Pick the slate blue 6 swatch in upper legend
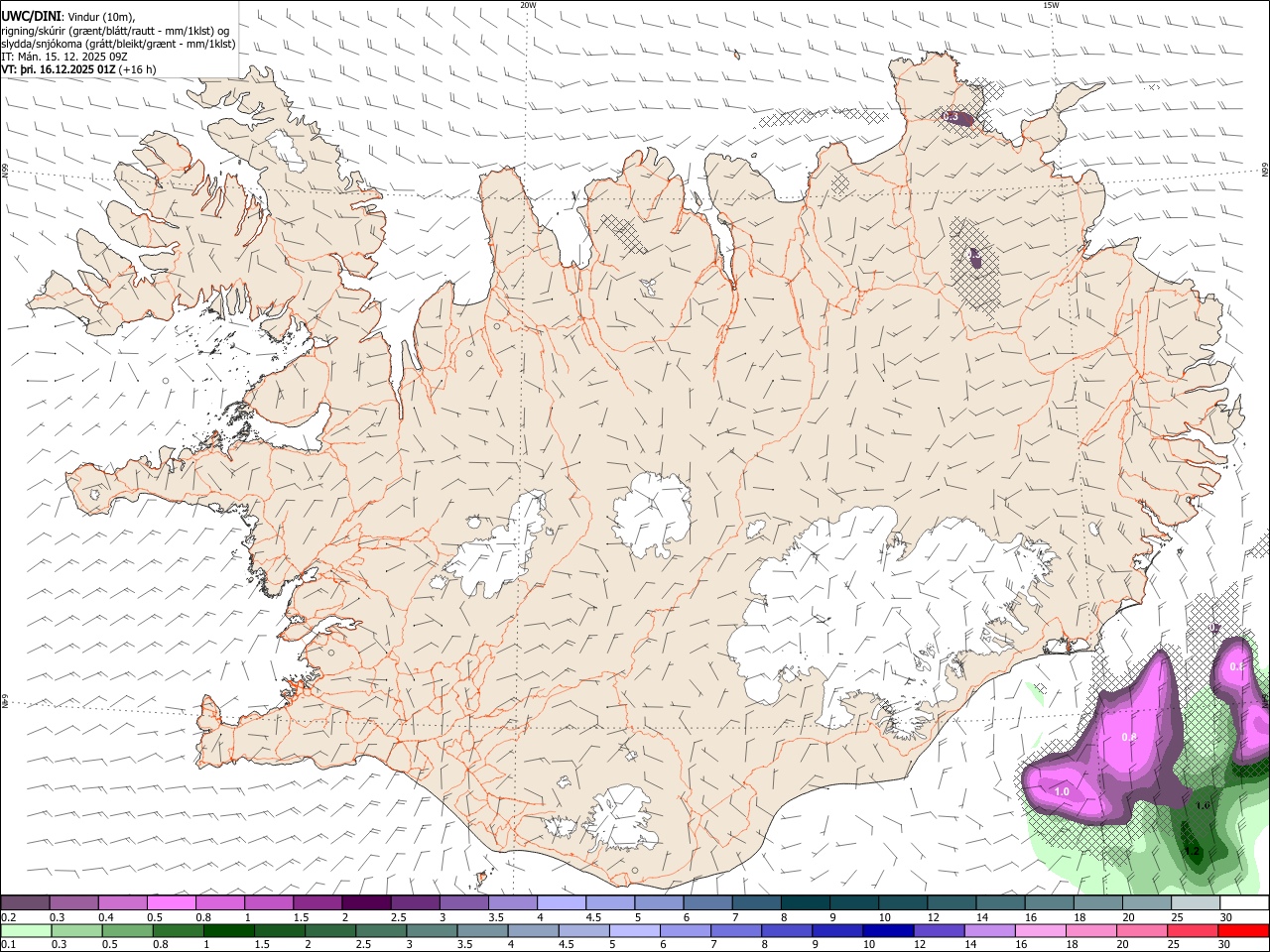This screenshot has width=1270, height=952. 706,903
